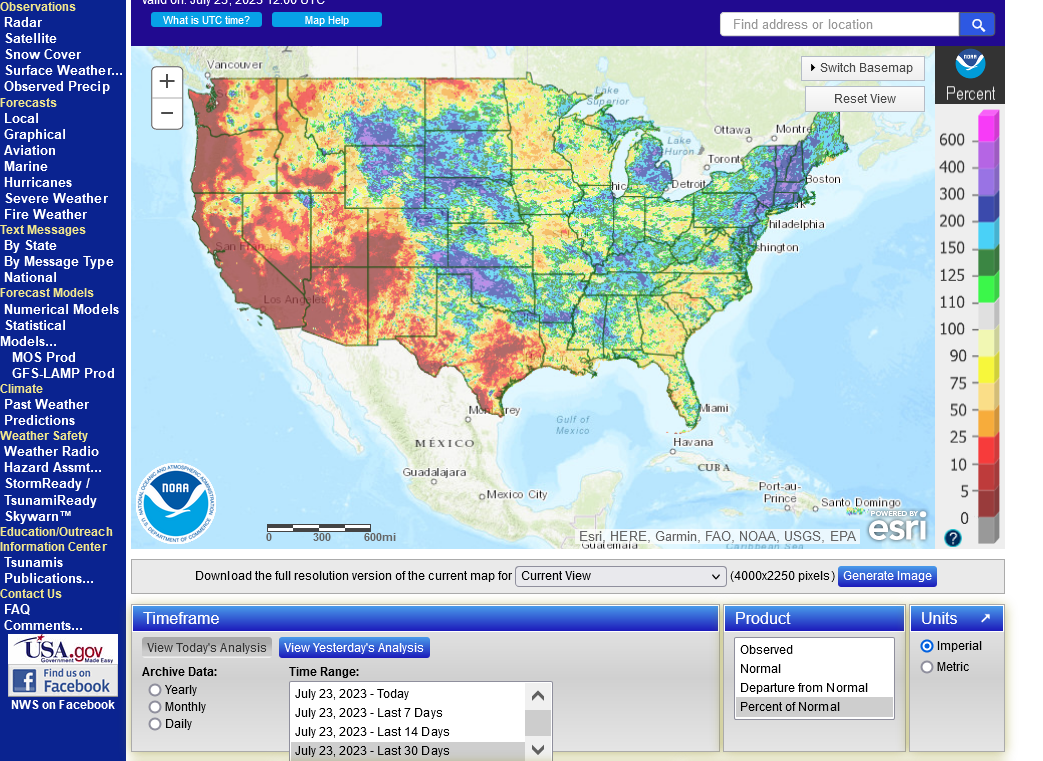The height and width of the screenshot is (761, 1043).
Task: Go to Snow Cover page
Action: [43, 55]
